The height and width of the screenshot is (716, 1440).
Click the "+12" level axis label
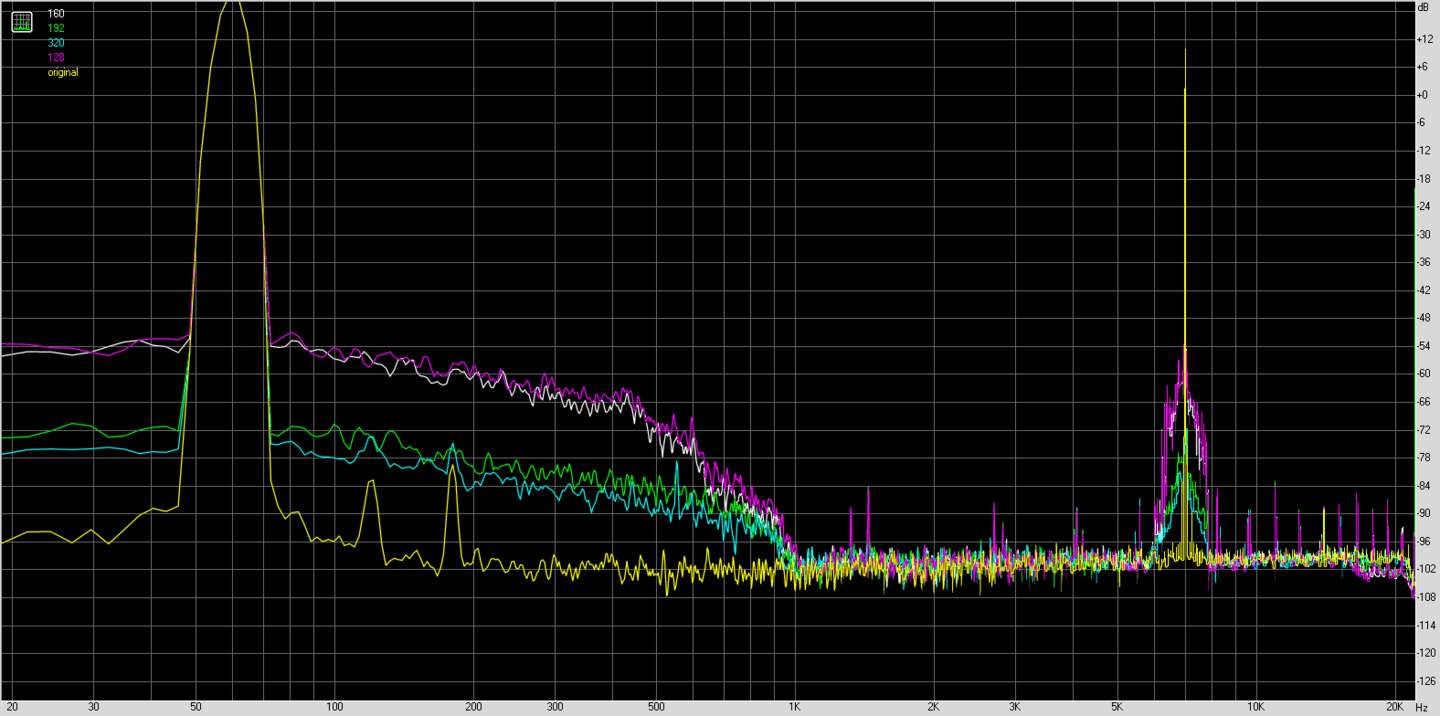[x=1424, y=39]
